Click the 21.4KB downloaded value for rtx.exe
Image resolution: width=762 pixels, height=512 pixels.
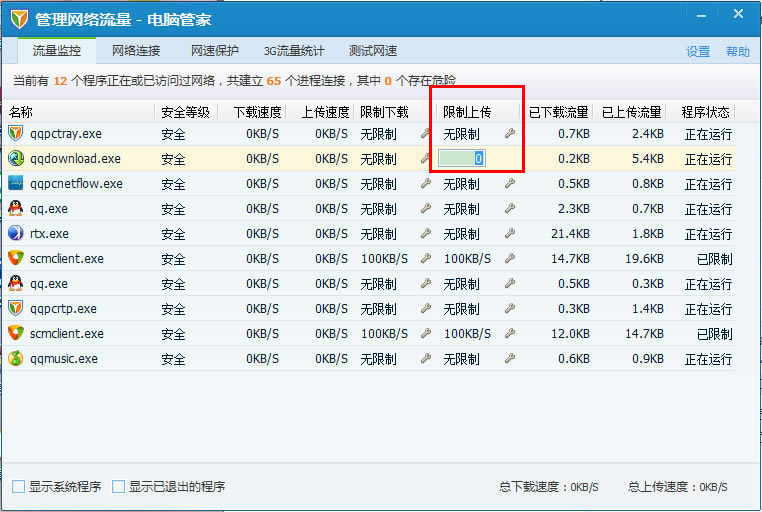point(571,234)
